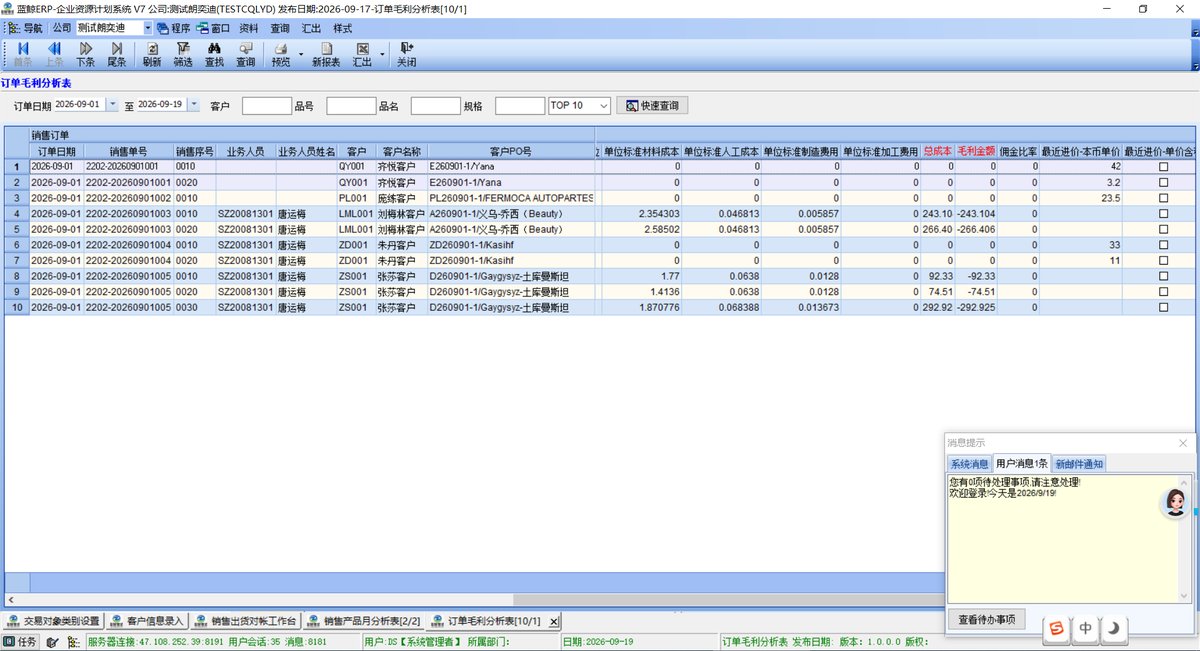The width and height of the screenshot is (1200, 651).
Task: Open the 导航 navigation panel
Action: point(26,29)
